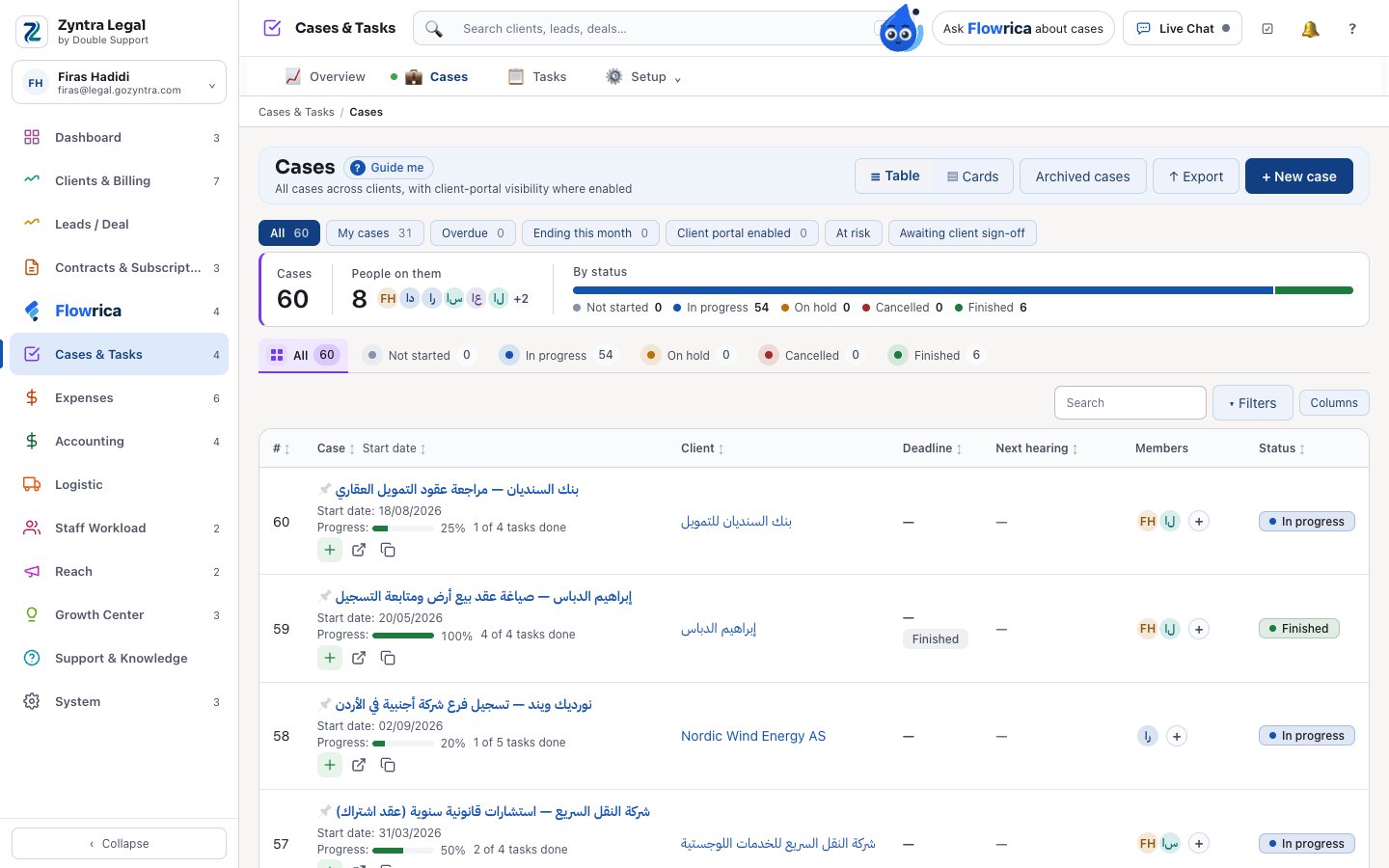Image resolution: width=1389 pixels, height=868 pixels.
Task: Open the Setup dropdown menu
Action: point(642,77)
